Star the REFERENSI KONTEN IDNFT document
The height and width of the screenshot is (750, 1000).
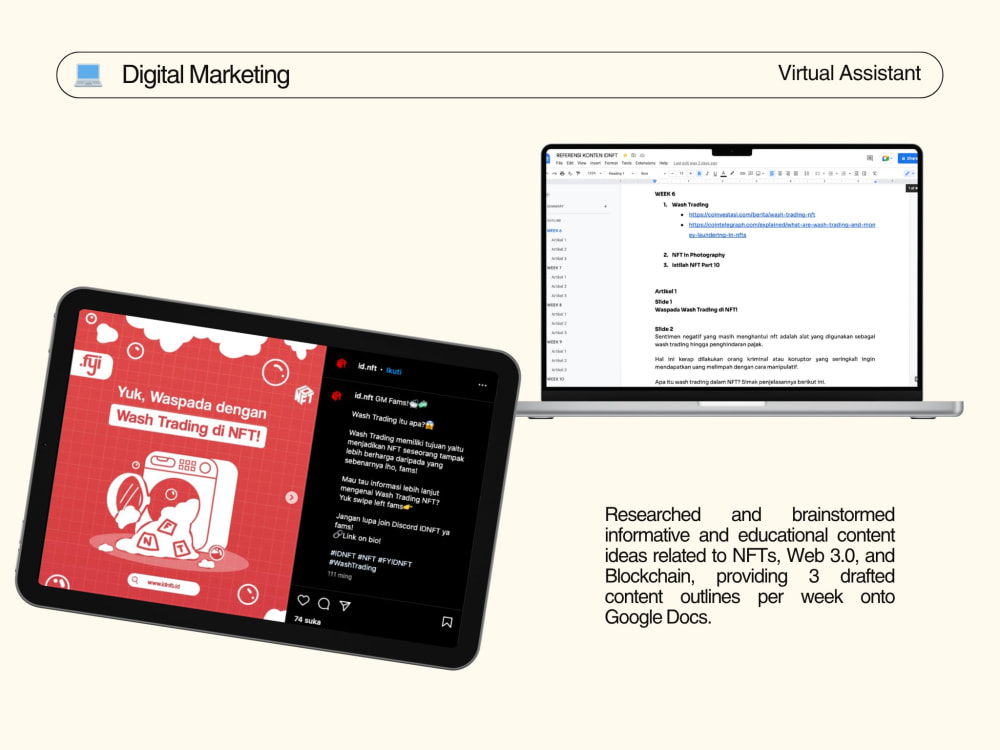point(625,156)
